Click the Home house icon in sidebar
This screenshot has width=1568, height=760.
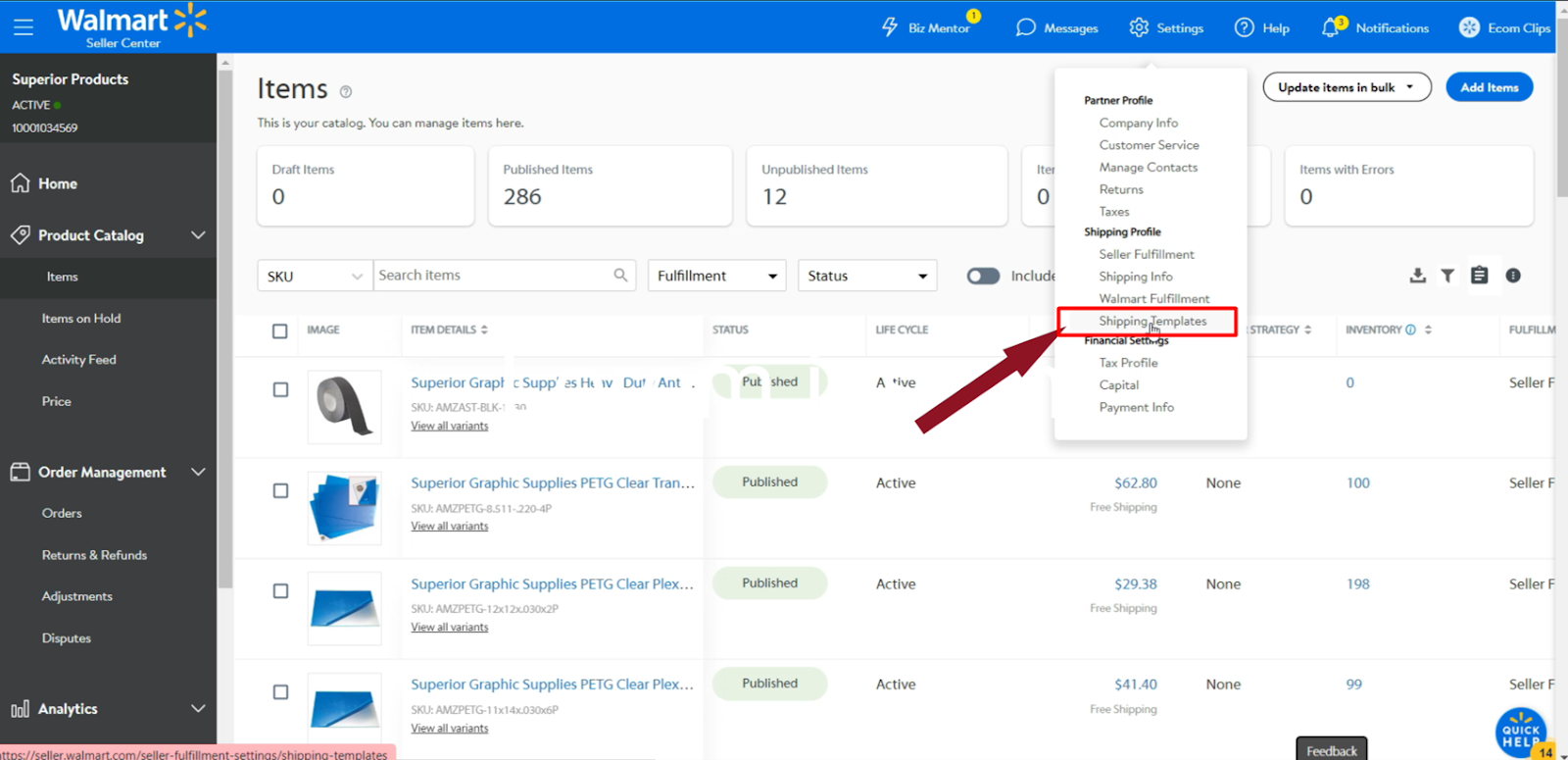(20, 183)
